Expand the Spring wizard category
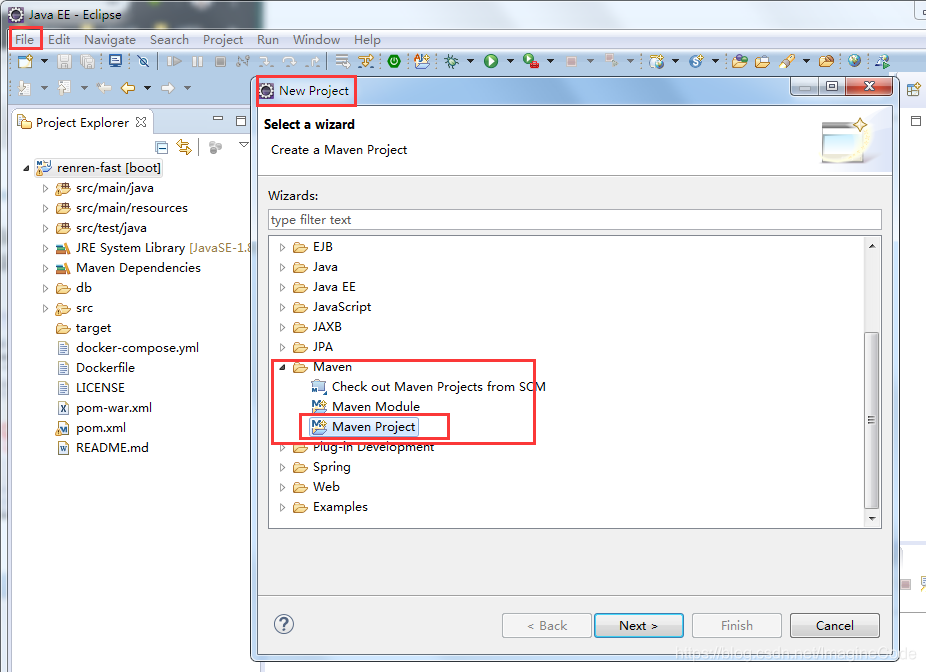The image size is (926, 672). tap(282, 467)
